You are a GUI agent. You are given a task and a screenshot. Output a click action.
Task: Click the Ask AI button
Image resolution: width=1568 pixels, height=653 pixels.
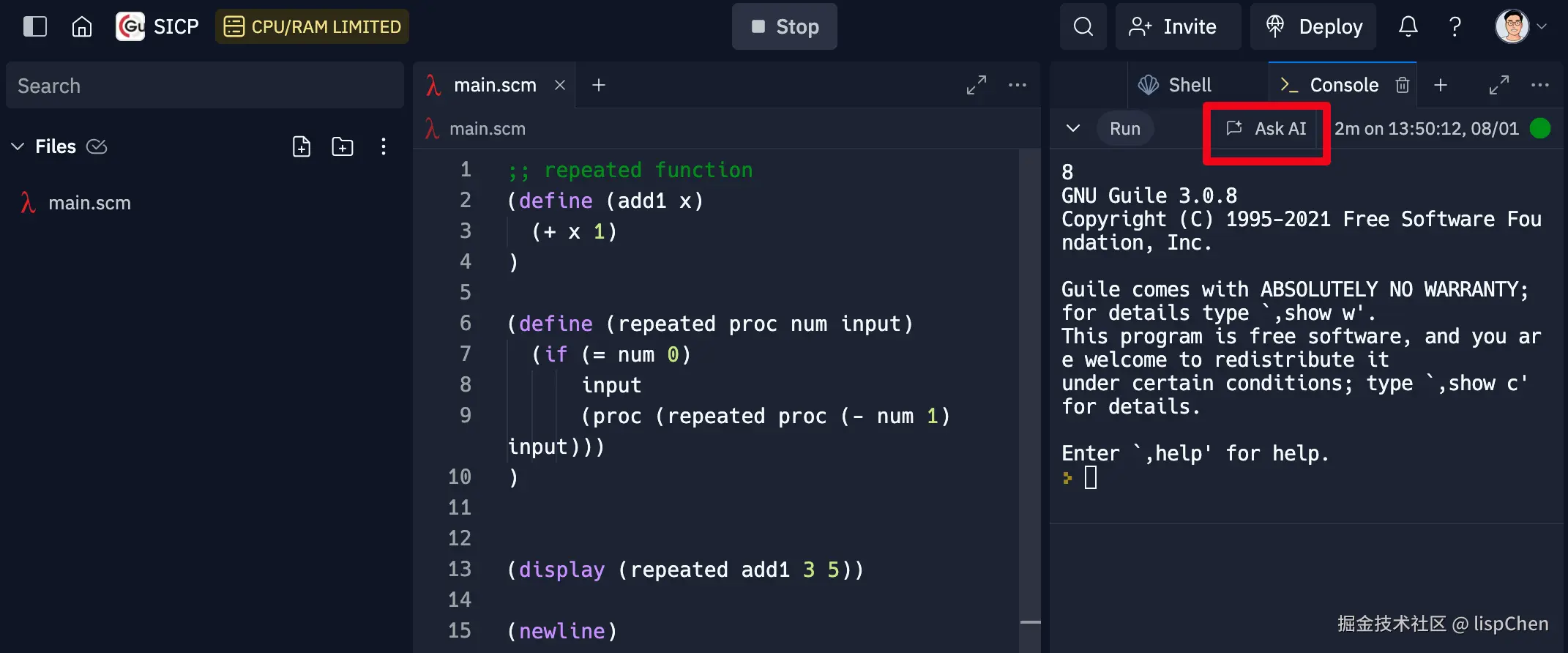1266,129
